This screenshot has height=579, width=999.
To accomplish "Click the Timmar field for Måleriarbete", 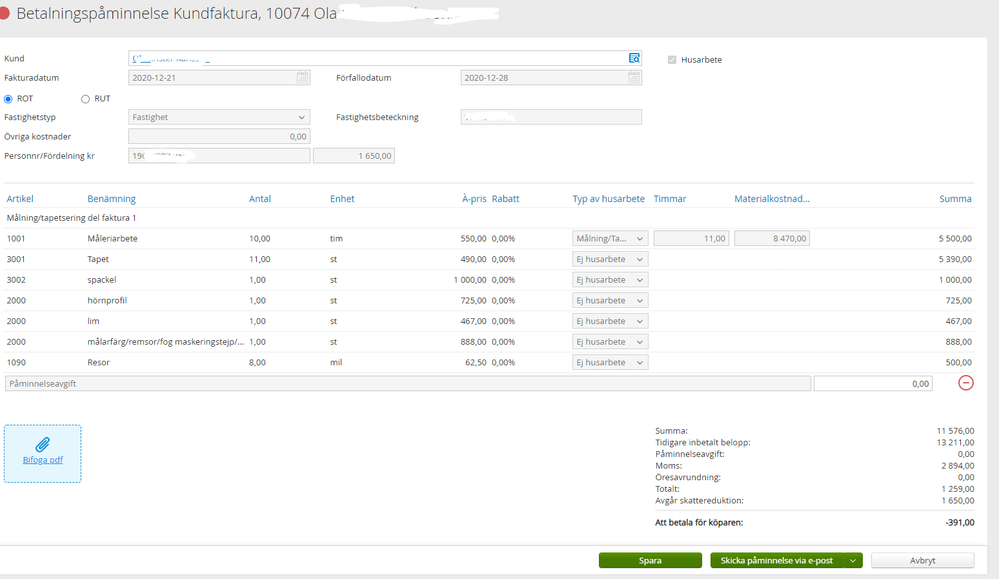I will click(x=691, y=238).
